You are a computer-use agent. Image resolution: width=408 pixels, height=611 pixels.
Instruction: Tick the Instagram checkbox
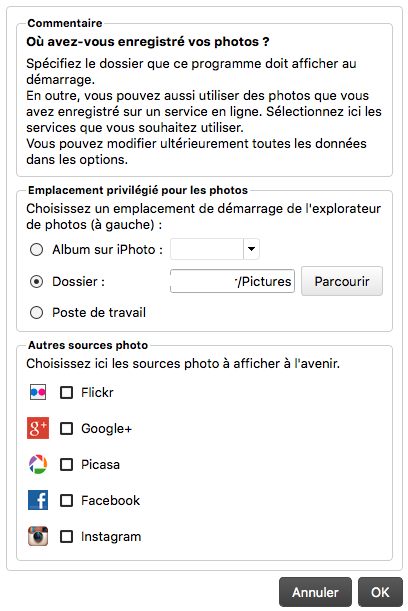pos(66,537)
